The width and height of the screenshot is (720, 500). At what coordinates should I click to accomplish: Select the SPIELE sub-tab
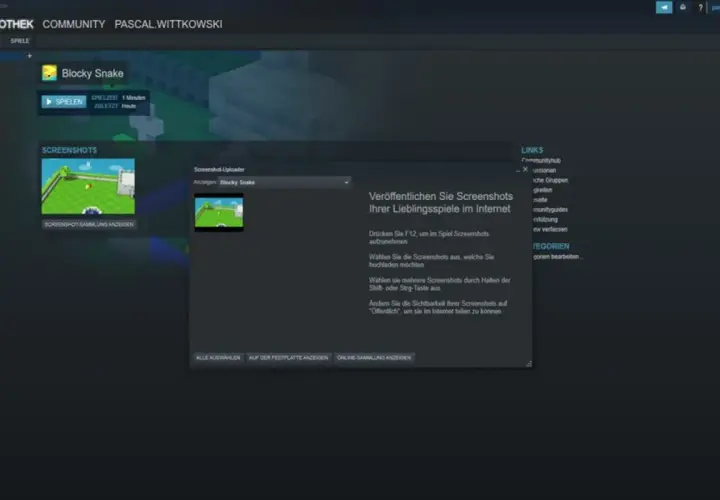click(20, 41)
